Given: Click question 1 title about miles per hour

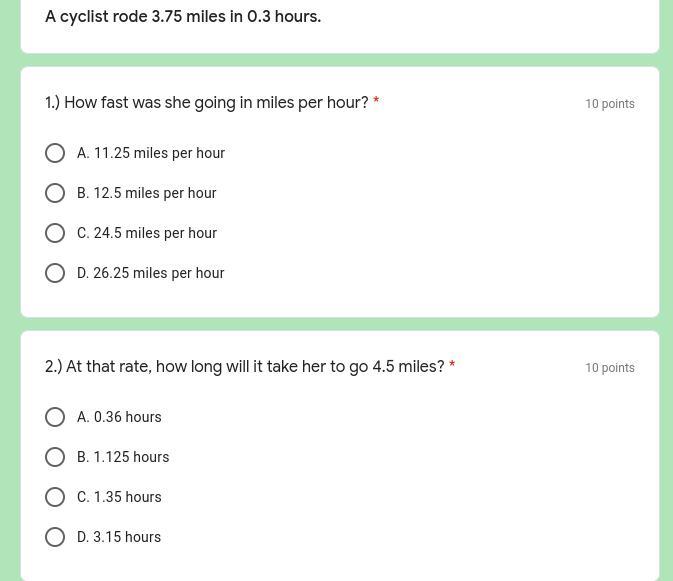Looking at the screenshot, I should pyautogui.click(x=207, y=103).
